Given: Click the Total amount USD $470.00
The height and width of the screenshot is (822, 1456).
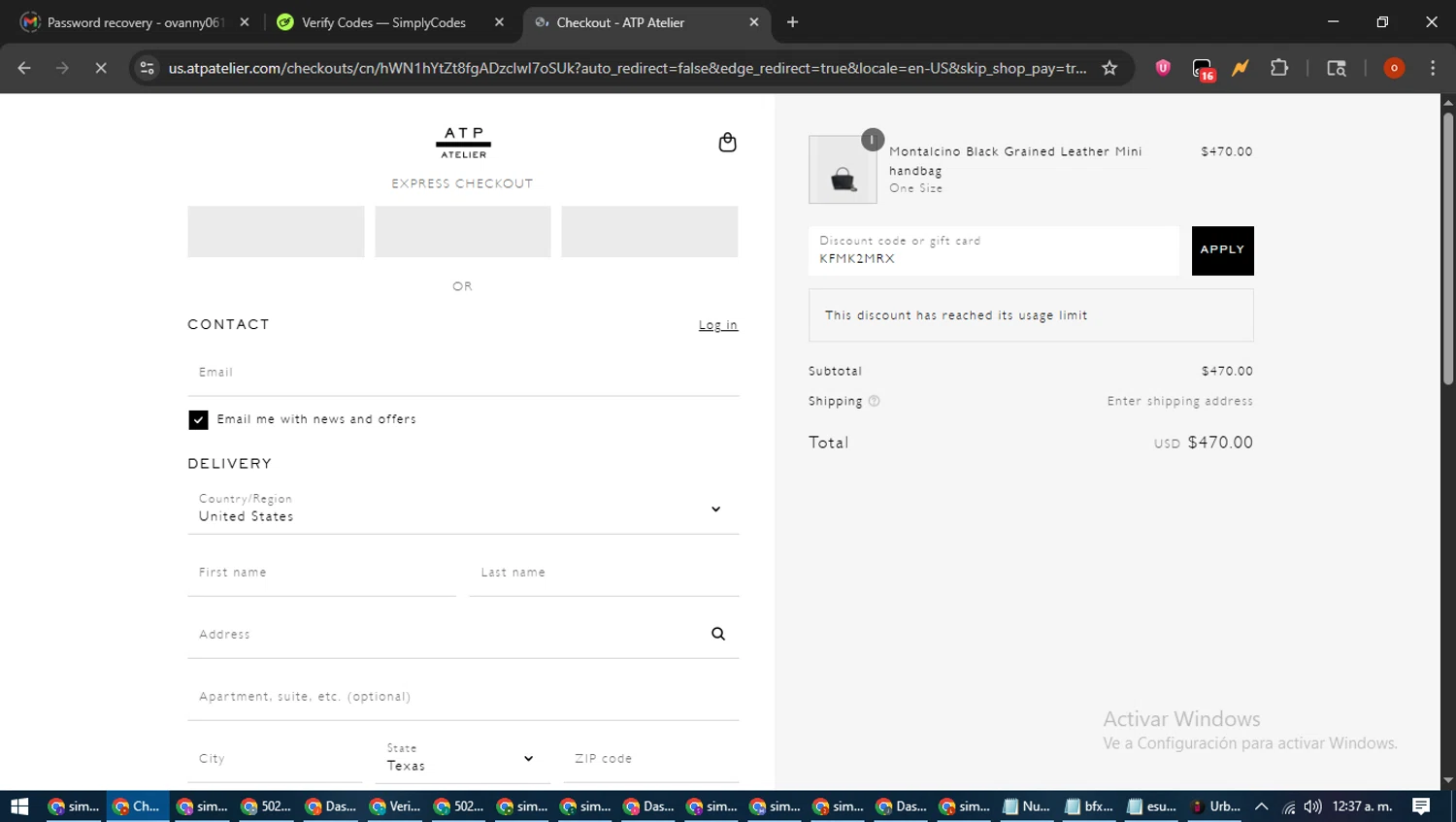Looking at the screenshot, I should [x=1204, y=443].
